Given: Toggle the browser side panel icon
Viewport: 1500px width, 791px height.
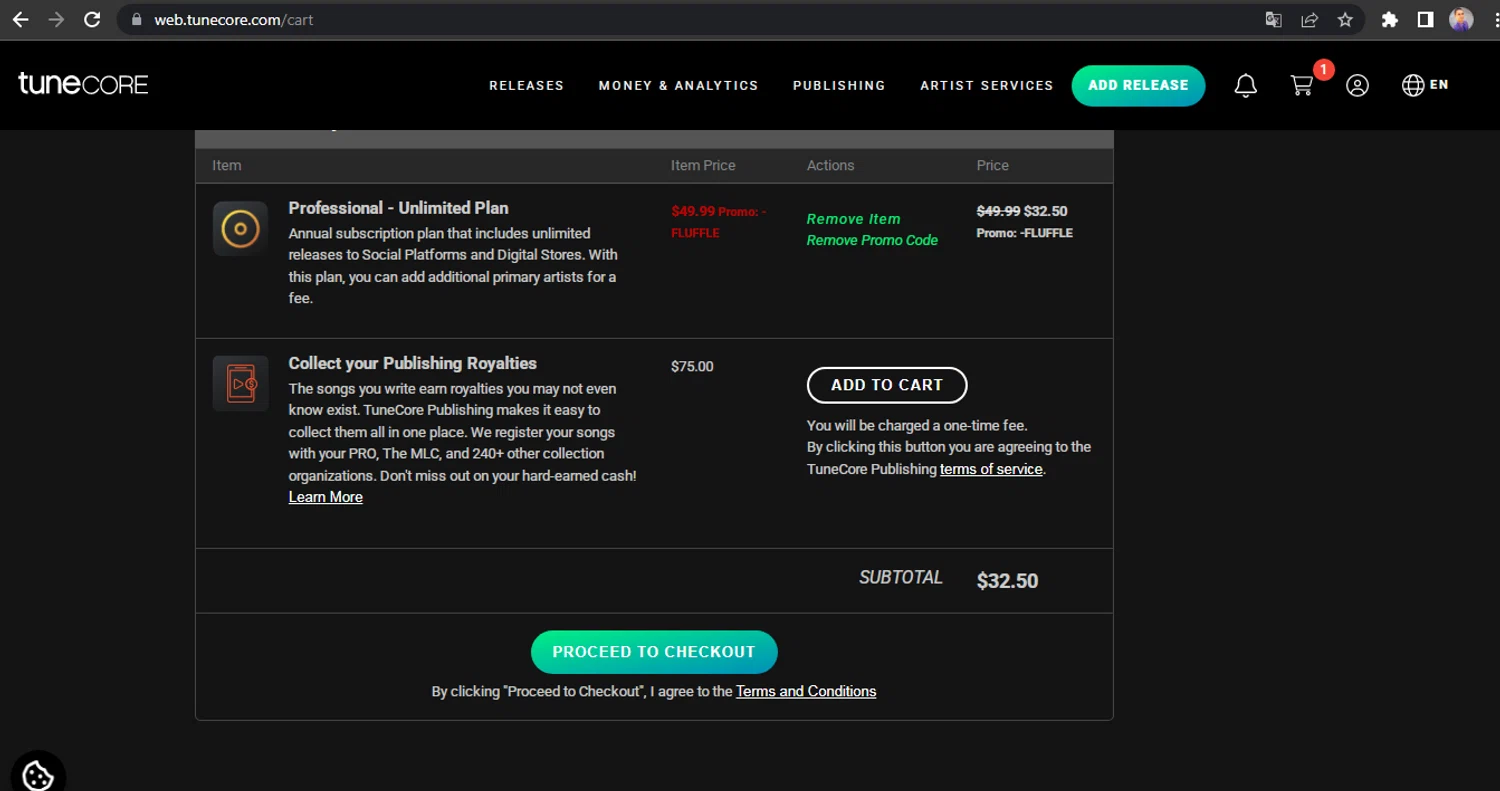Looking at the screenshot, I should pyautogui.click(x=1425, y=19).
